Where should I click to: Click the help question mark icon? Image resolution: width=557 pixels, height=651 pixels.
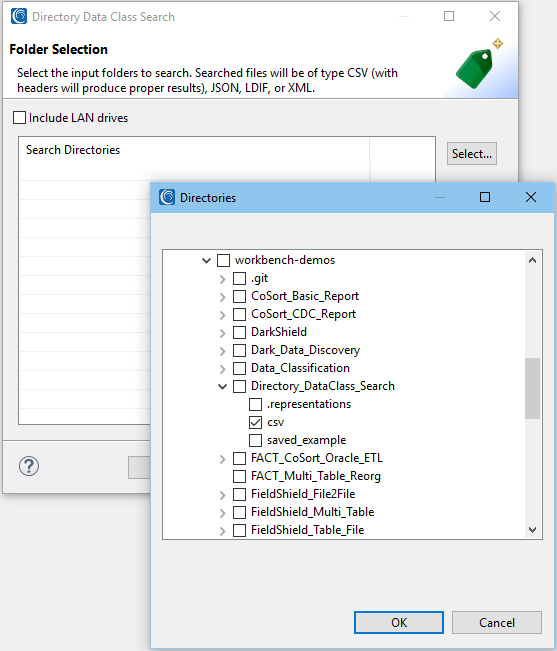29,466
